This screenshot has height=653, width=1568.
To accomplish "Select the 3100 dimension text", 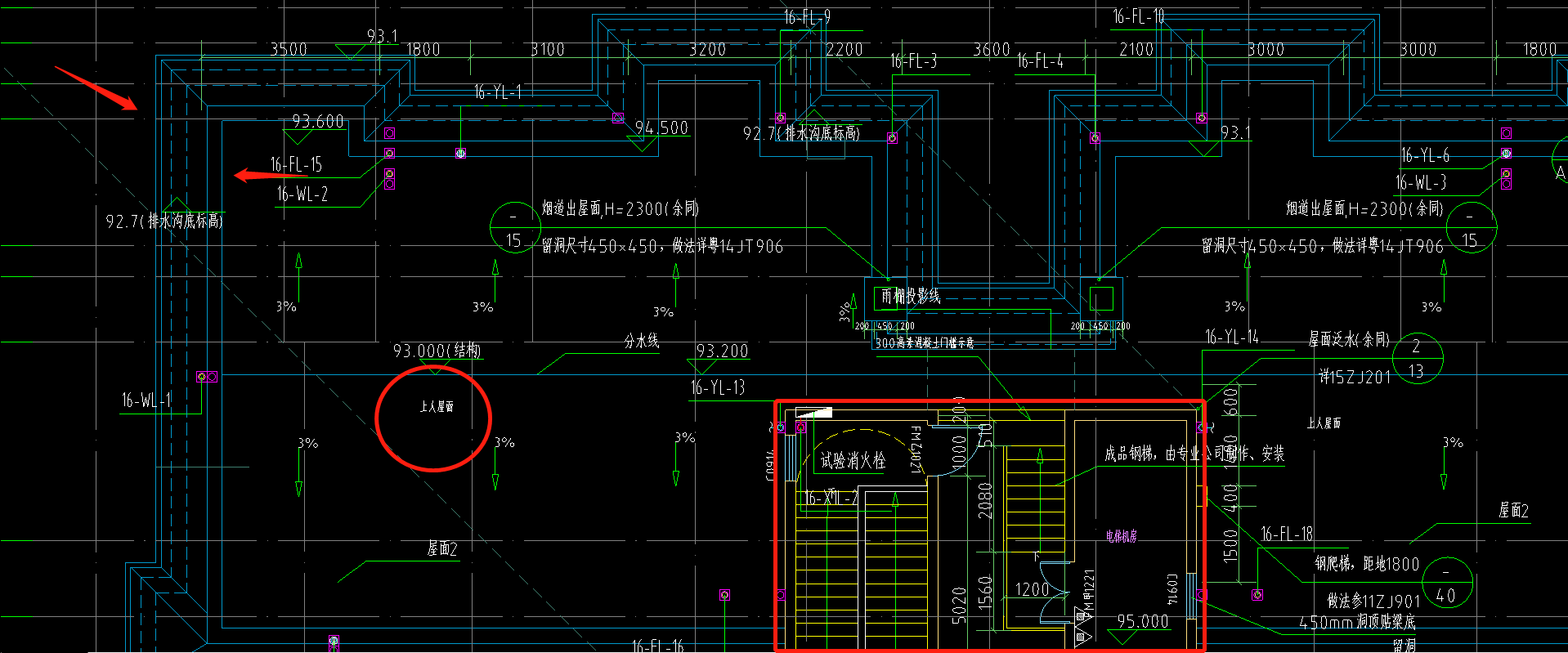I will click(x=548, y=49).
